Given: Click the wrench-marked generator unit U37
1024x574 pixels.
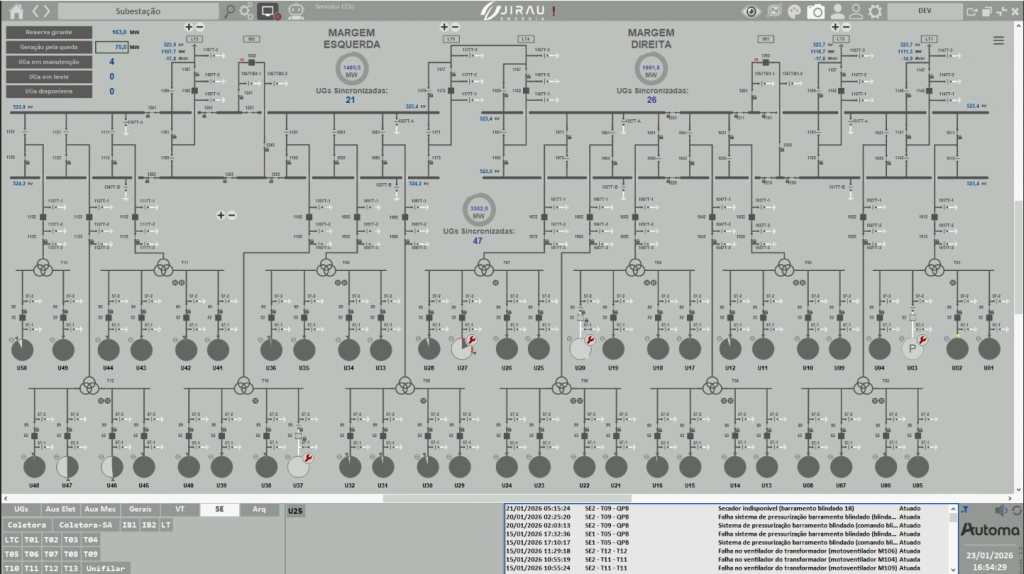Looking at the screenshot, I should tap(298, 465).
